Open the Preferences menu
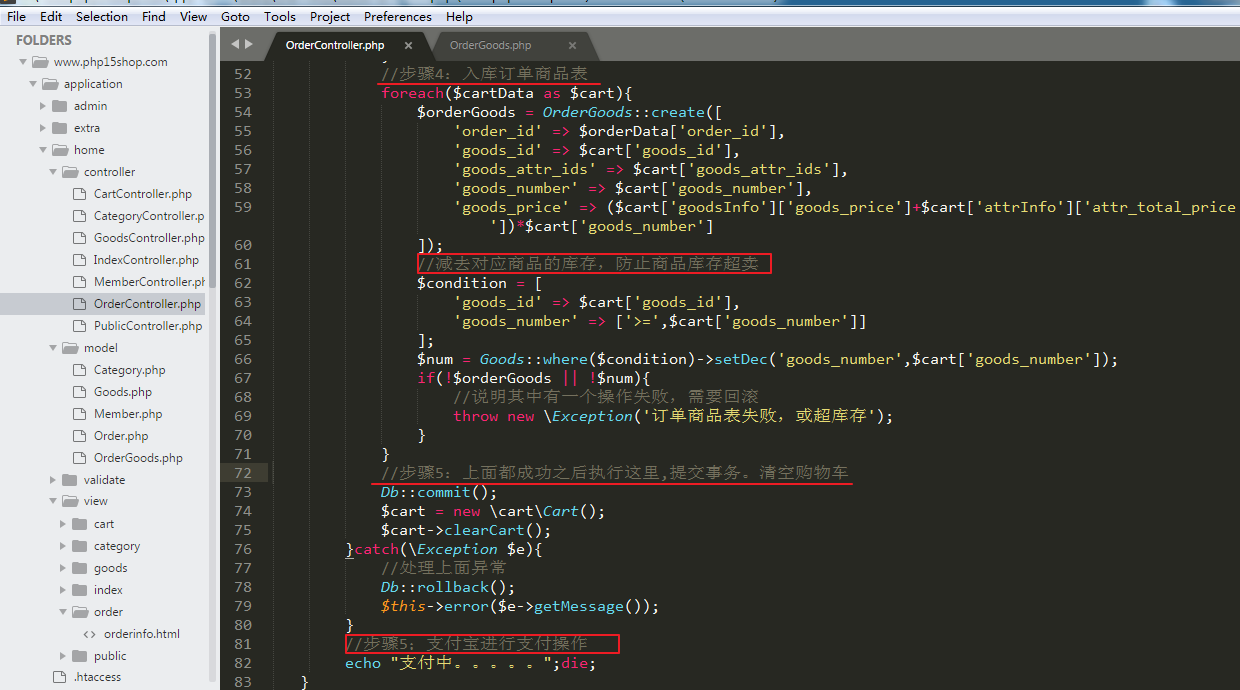 [x=397, y=17]
